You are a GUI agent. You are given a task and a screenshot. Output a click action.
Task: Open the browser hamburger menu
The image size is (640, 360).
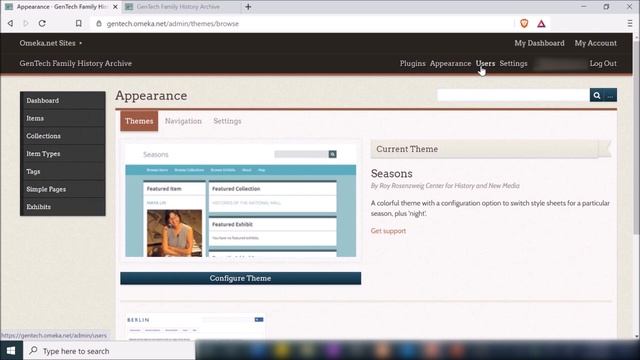pos(630,23)
